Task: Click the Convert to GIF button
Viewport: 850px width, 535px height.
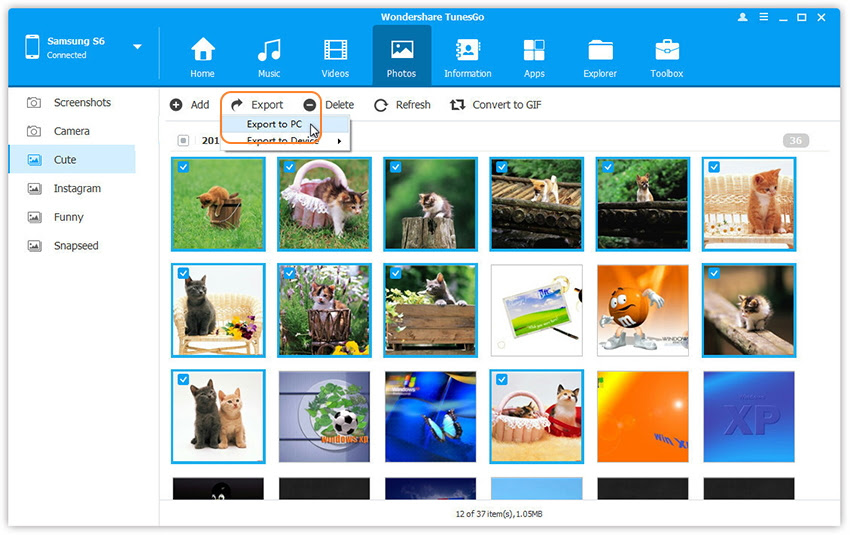Action: [x=495, y=105]
